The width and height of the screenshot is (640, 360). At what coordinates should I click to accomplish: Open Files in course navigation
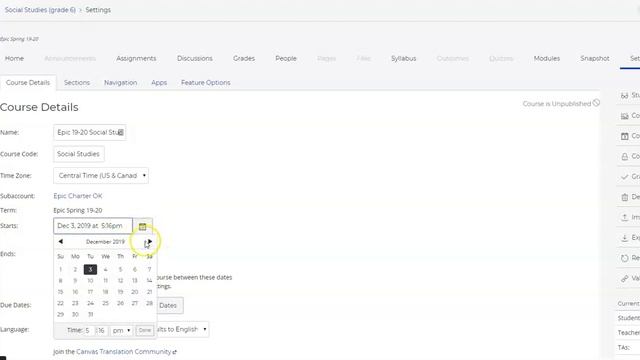[x=364, y=58]
